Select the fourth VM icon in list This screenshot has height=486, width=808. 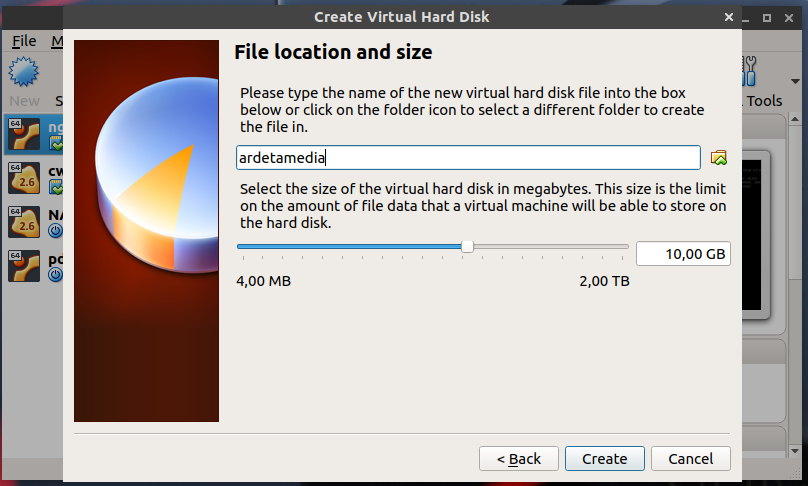point(24,265)
